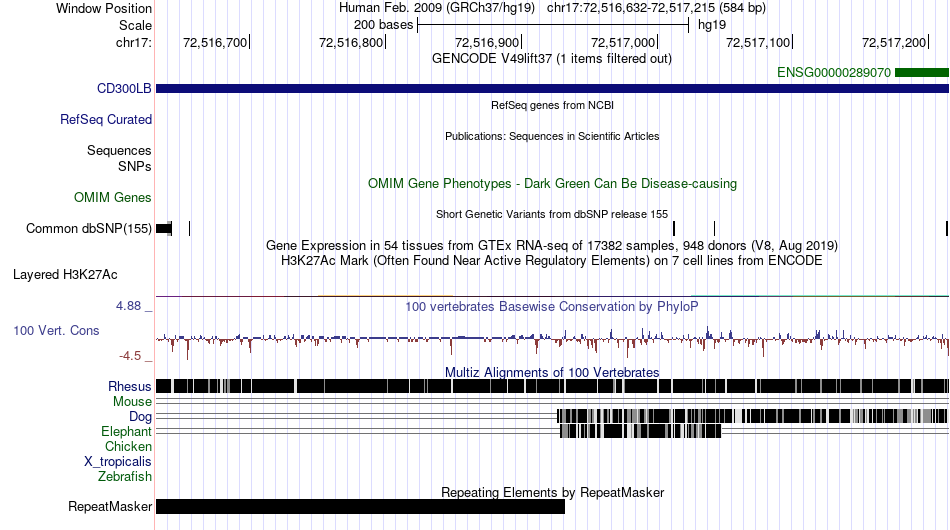Viewport: 950px width, 530px height.
Task: Click the Layered H3K27Ac track label
Action: 65,274
